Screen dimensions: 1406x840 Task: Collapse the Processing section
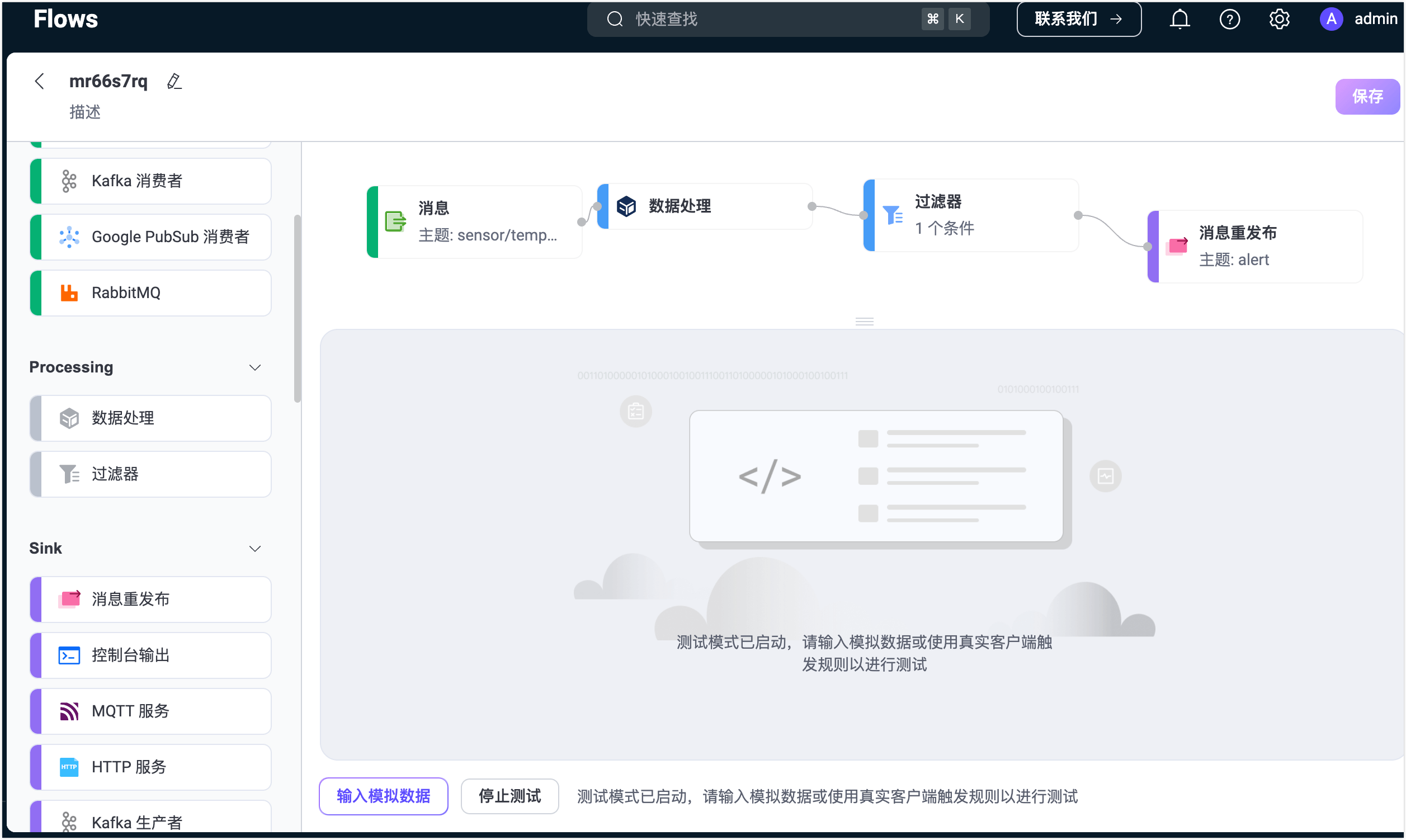point(255,367)
